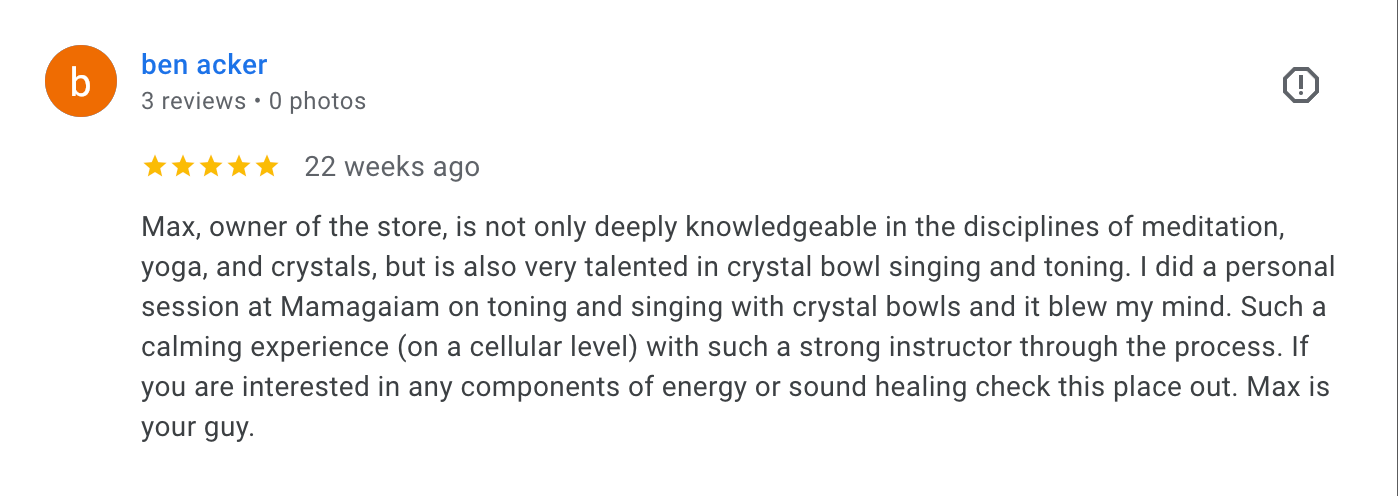This screenshot has height=496, width=1398.
Task: Click the third yellow rating star
Action: [x=210, y=166]
